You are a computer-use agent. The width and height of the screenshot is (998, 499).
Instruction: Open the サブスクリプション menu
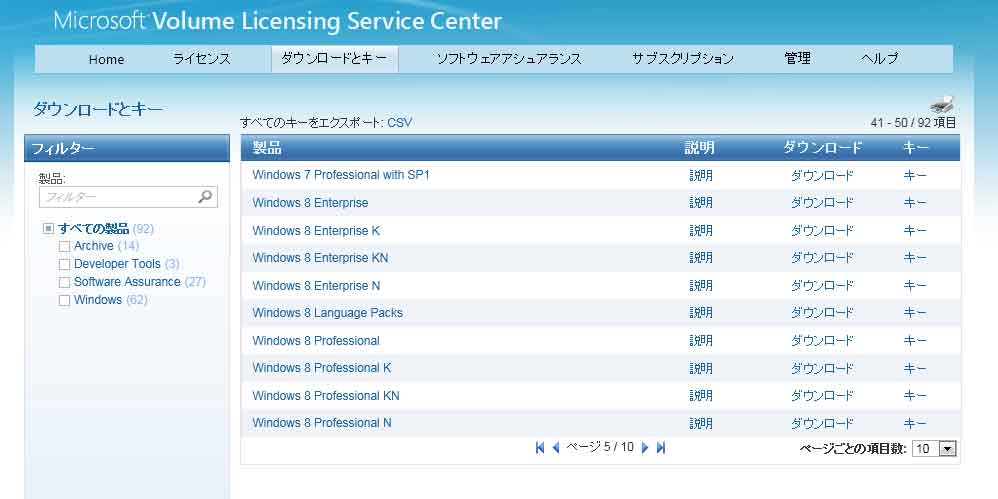(682, 59)
